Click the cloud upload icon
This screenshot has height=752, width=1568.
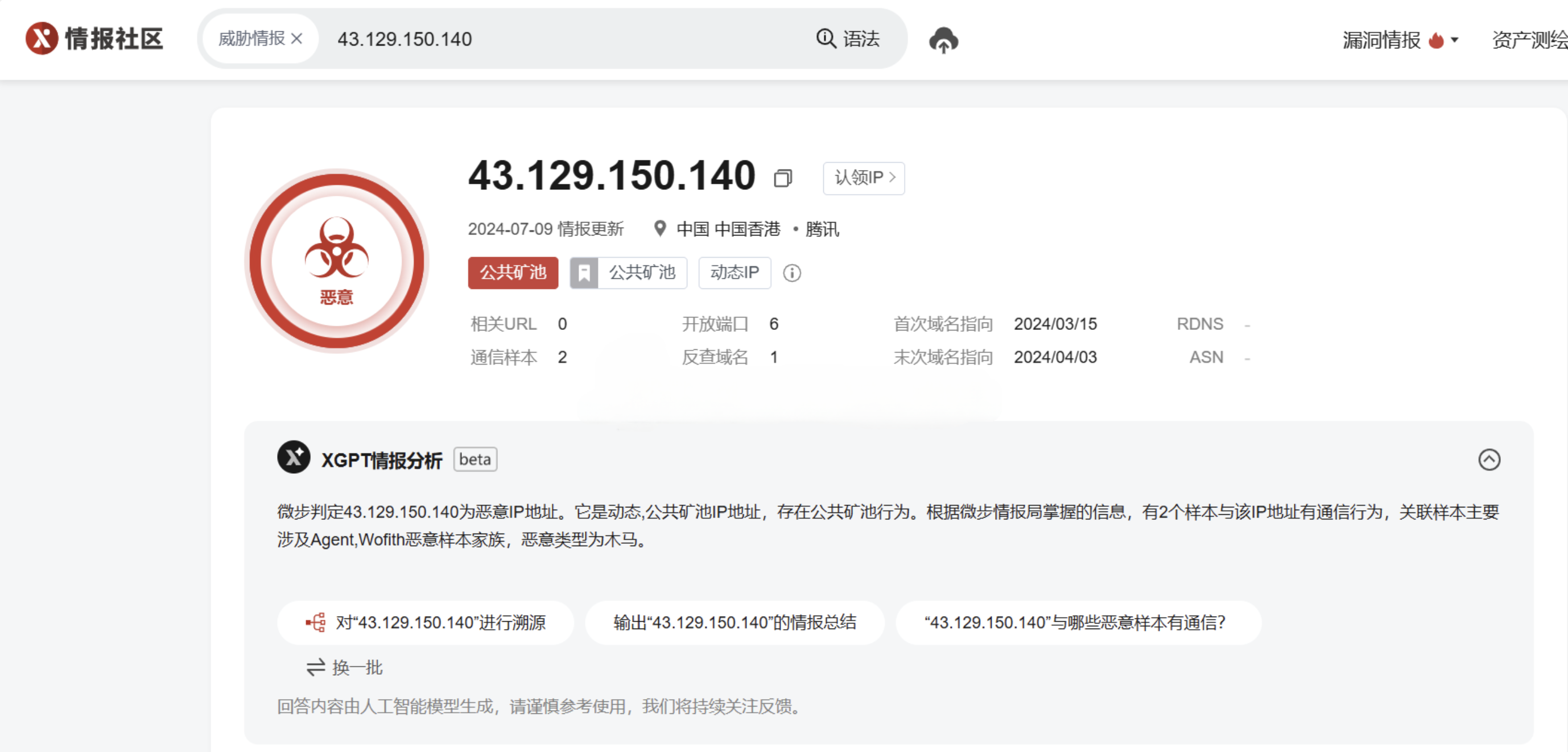(x=943, y=40)
